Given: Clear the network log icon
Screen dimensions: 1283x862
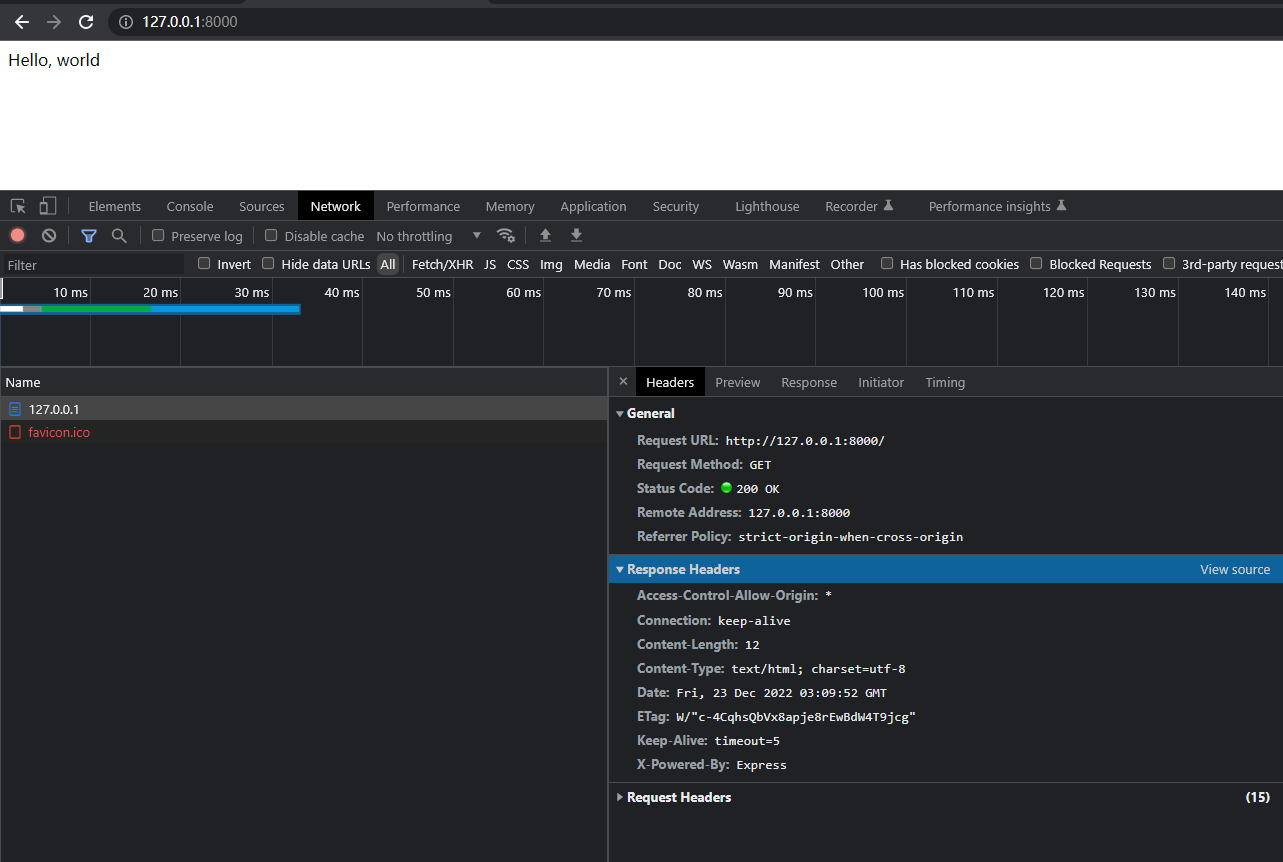Looking at the screenshot, I should (x=49, y=236).
